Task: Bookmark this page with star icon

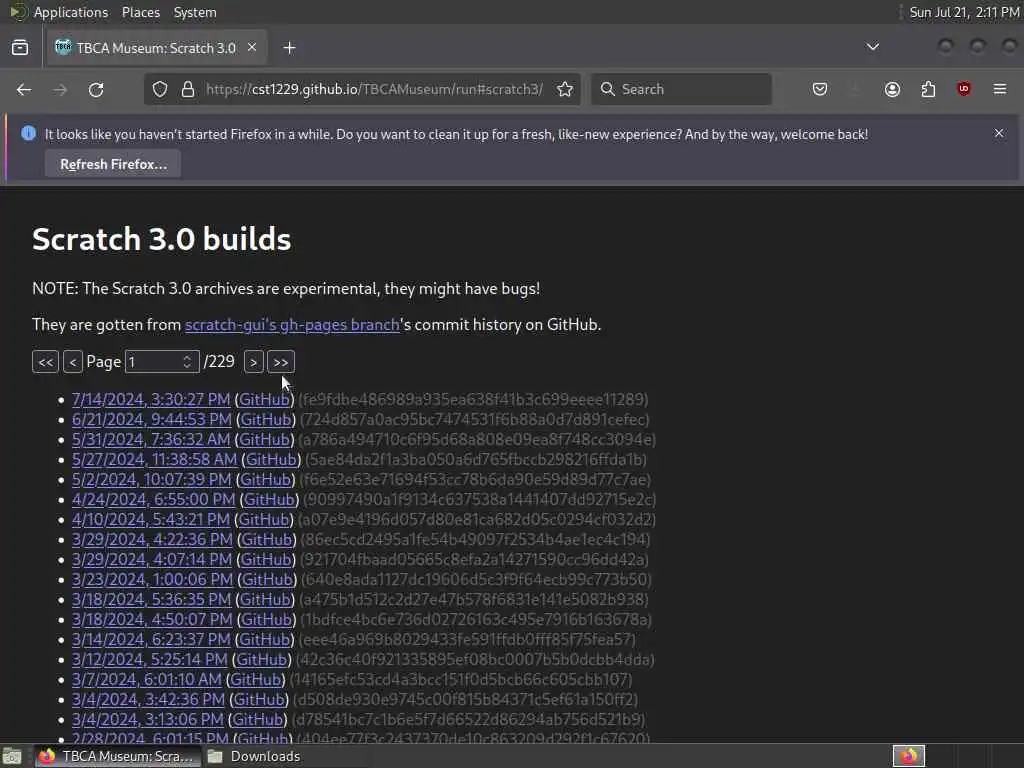Action: [x=565, y=89]
